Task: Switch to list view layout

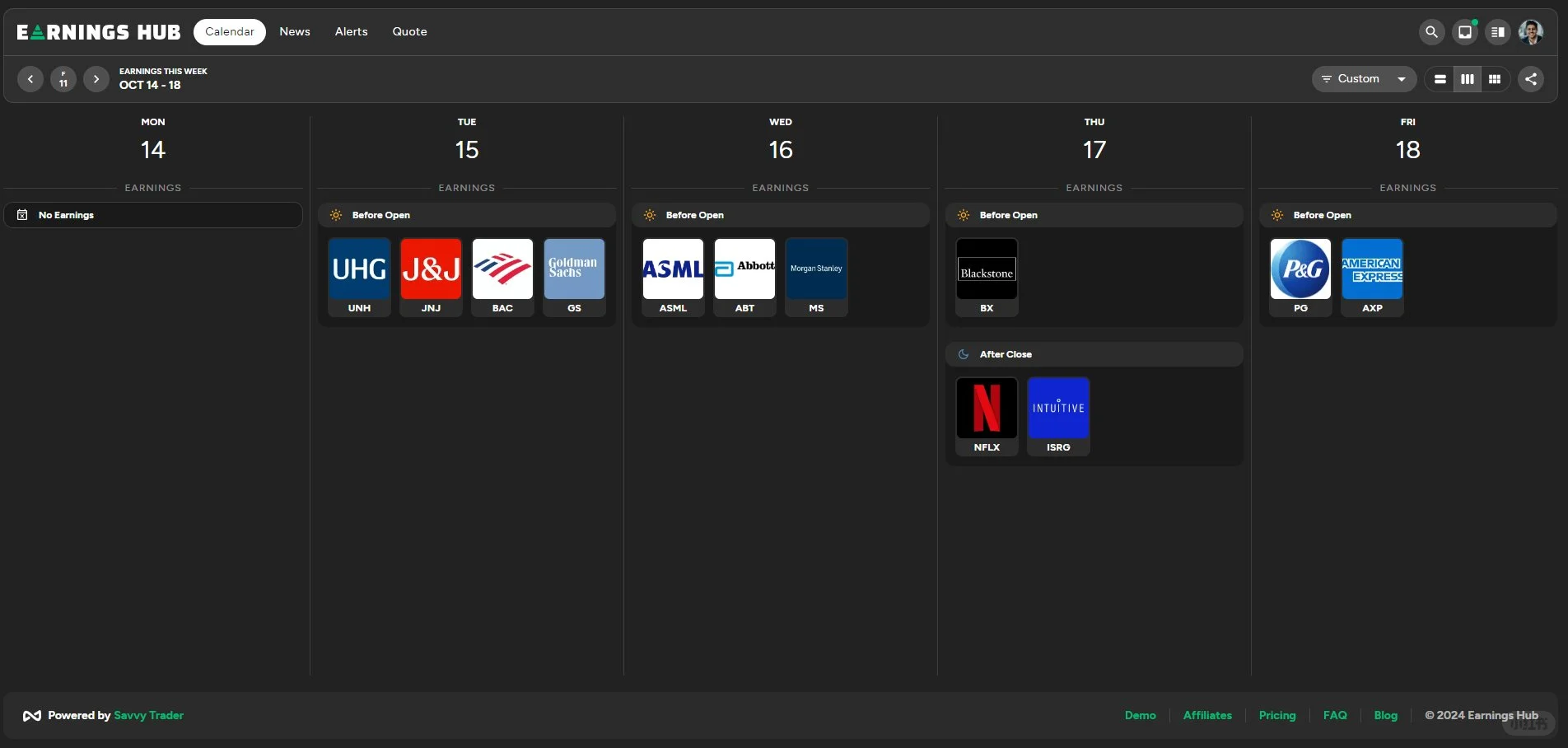Action: (x=1440, y=79)
